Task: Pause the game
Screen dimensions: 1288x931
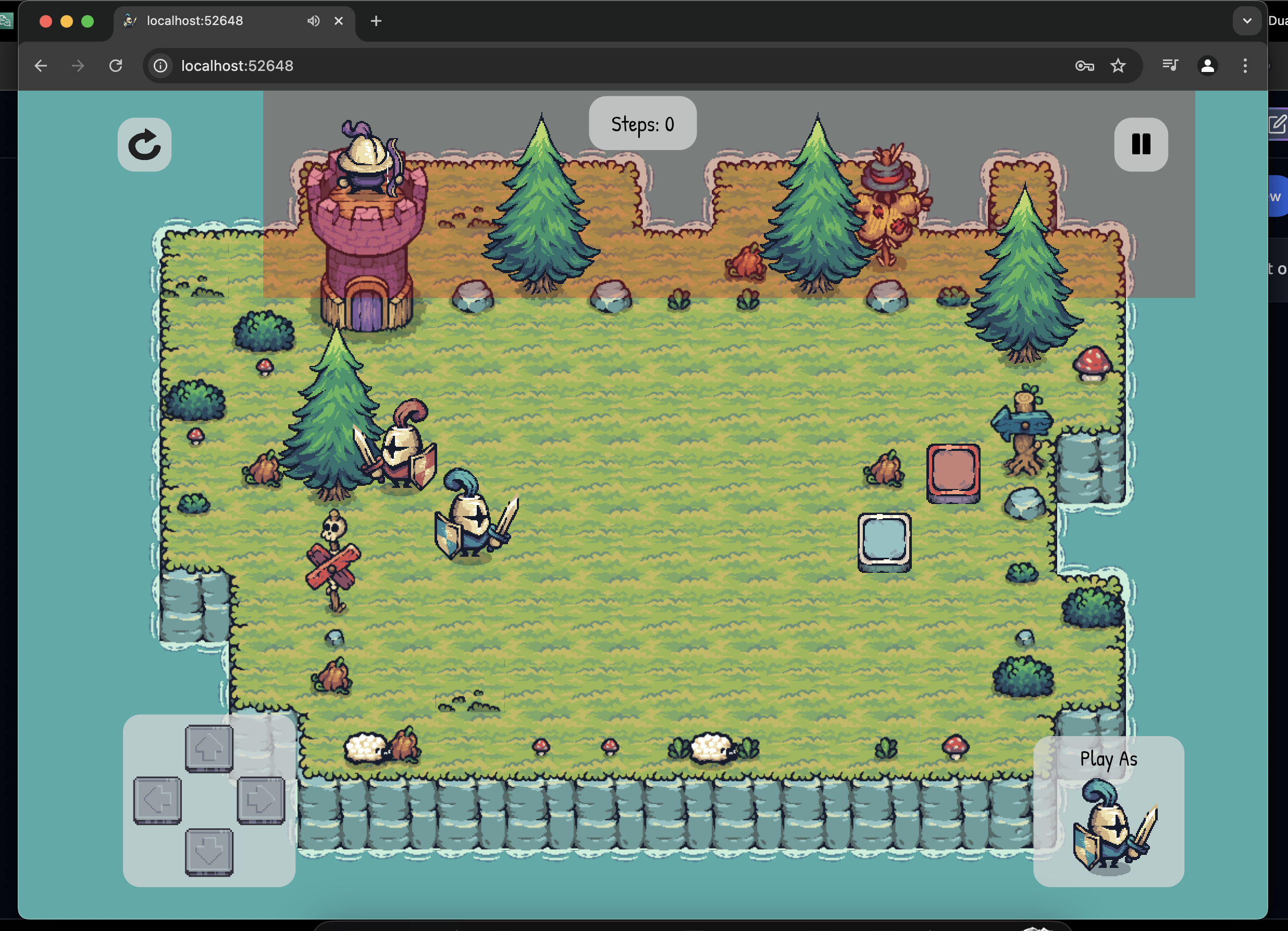Action: tap(1141, 144)
